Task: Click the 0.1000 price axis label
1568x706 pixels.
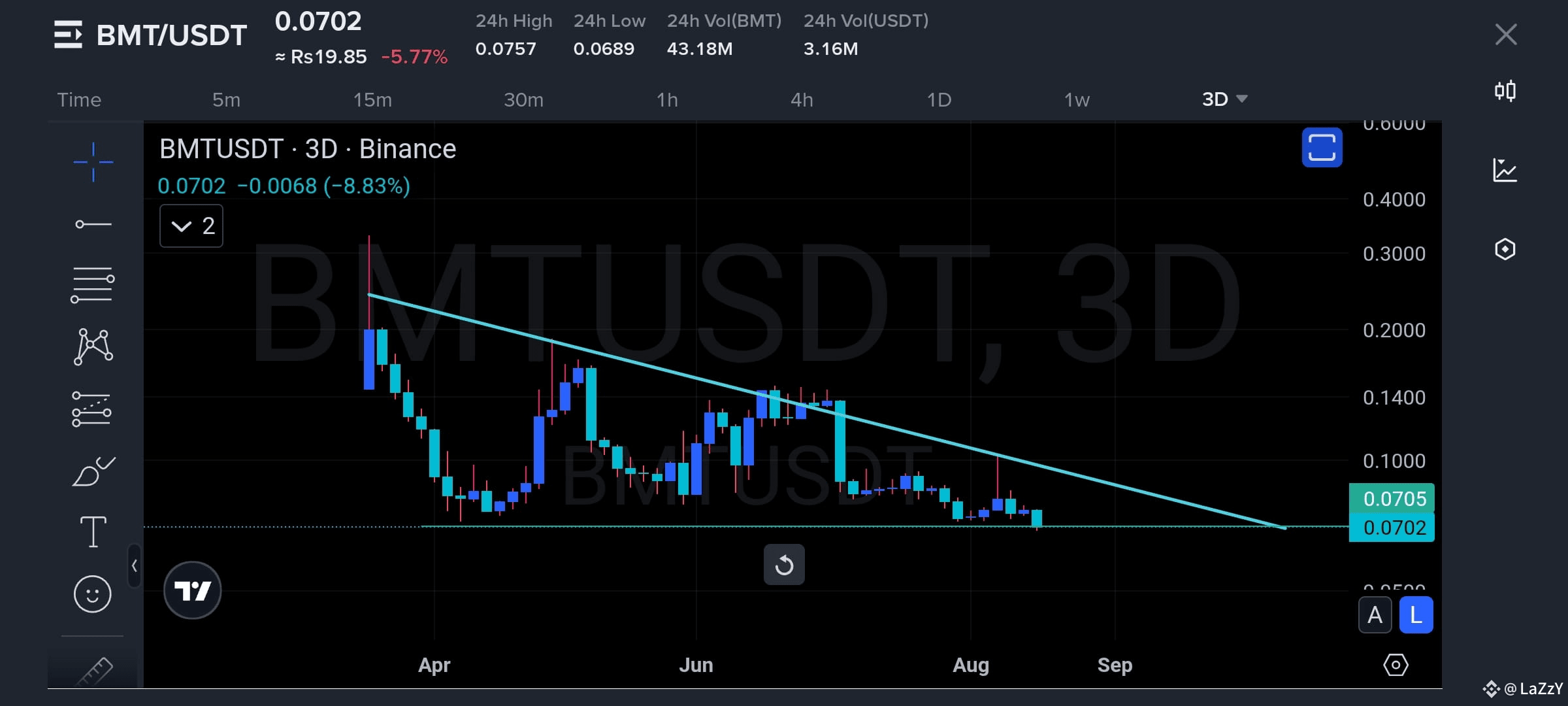Action: point(1394,461)
